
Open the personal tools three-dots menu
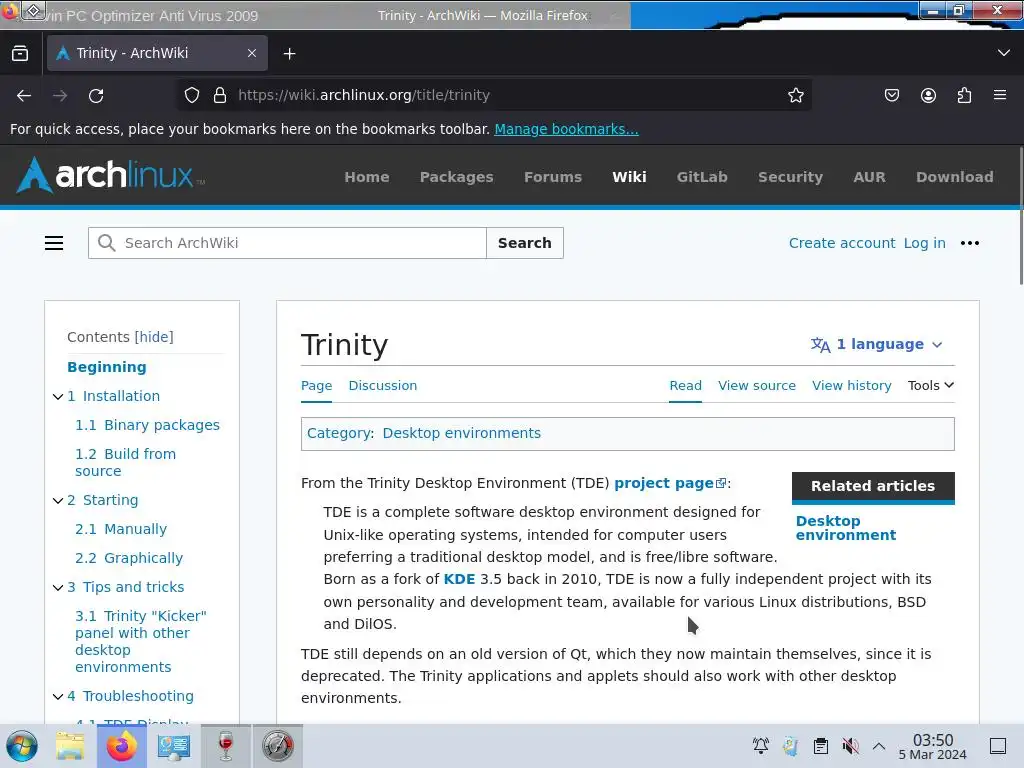point(970,243)
